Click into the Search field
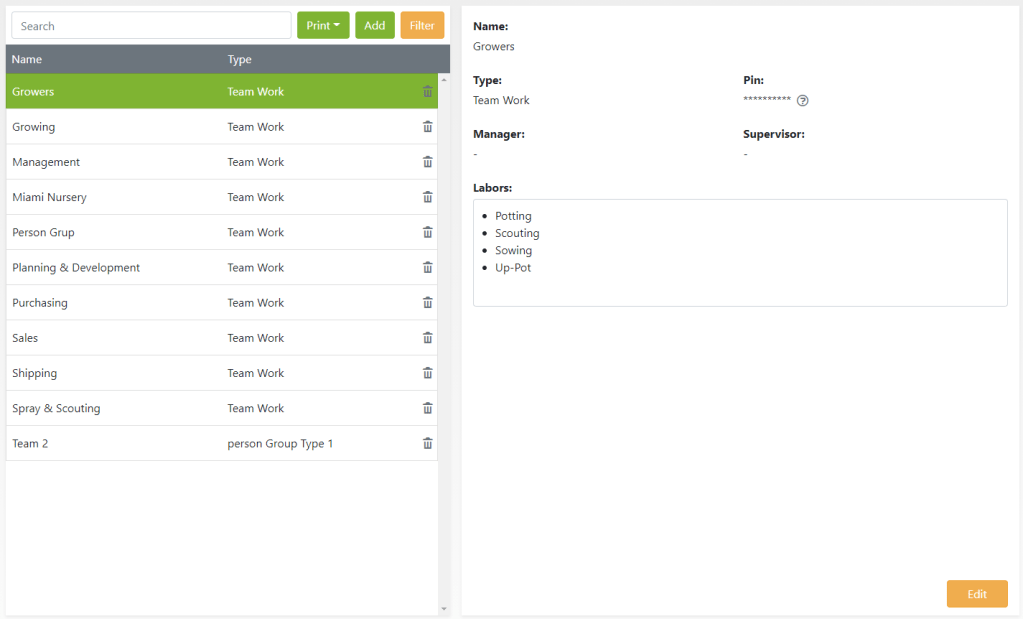Viewport: 1023px width, 619px height. pos(151,26)
